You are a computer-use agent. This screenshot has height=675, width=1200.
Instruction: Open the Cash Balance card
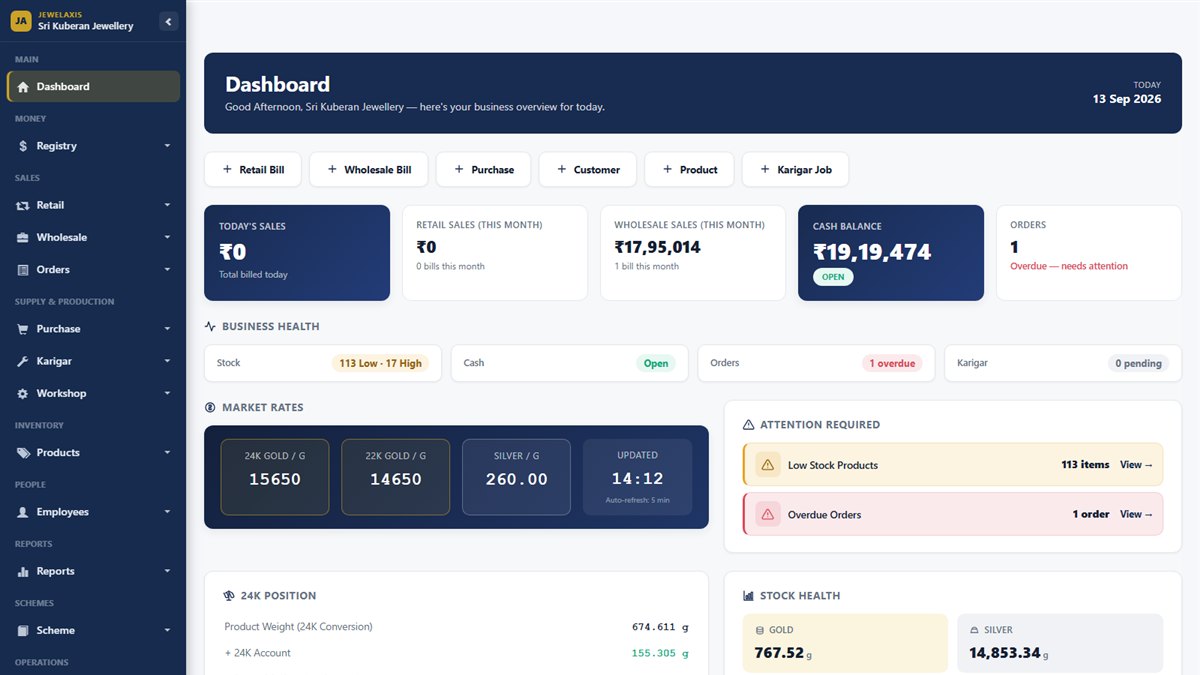coord(891,253)
